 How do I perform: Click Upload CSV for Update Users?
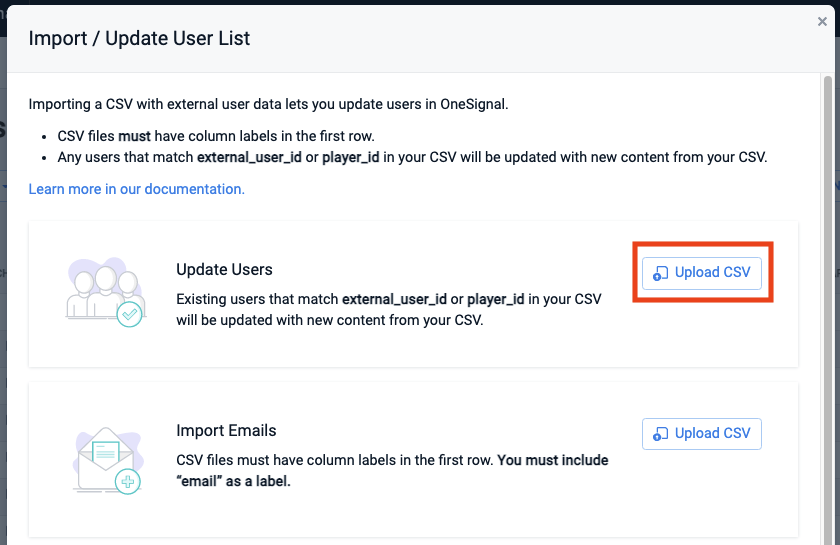[x=702, y=273]
